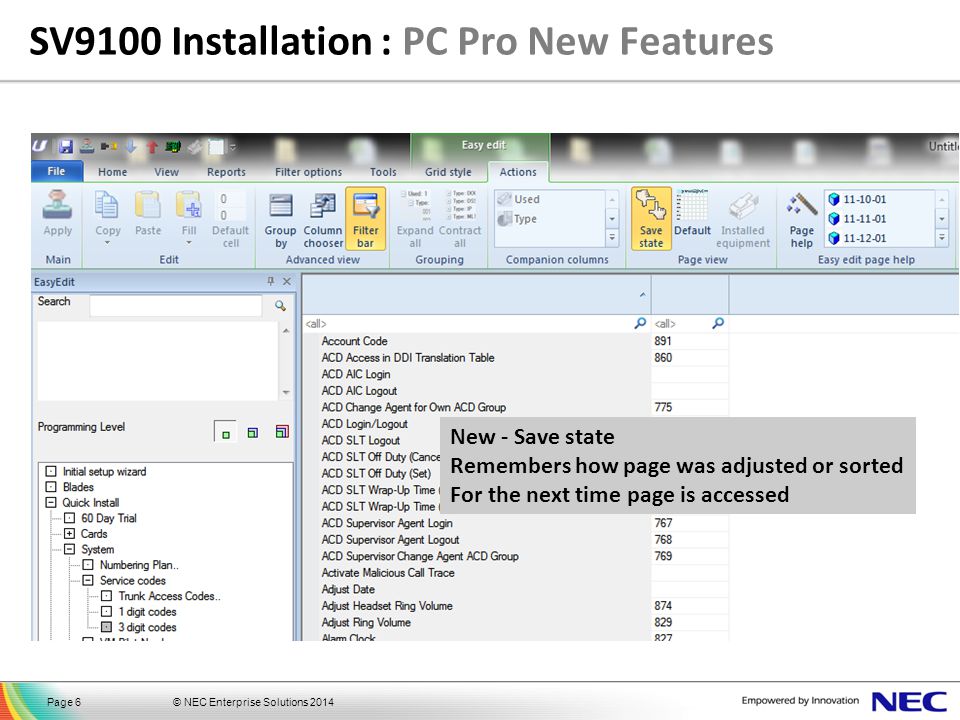Open Page help
Screen dimensions: 960x720
click(x=801, y=219)
